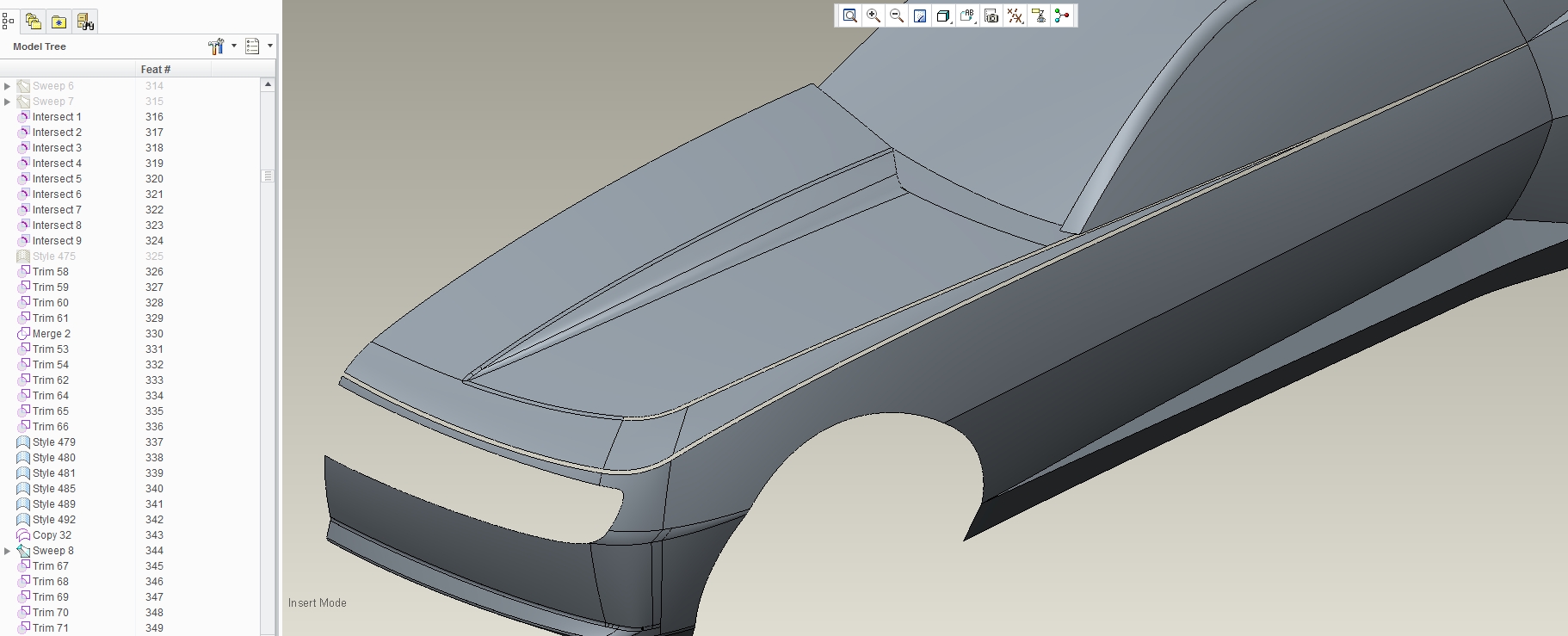Expand the Sweep 6 tree node
1568x636 pixels.
coord(7,86)
